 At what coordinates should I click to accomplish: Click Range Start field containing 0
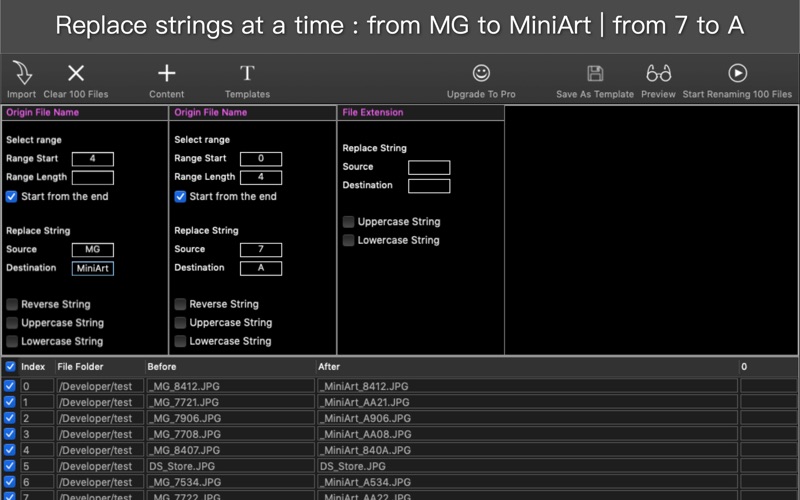[x=261, y=159]
